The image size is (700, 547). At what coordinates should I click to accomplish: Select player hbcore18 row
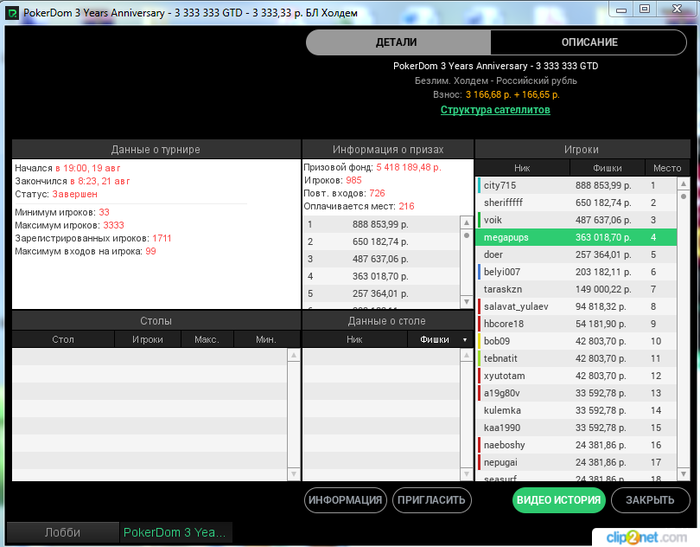(x=576, y=324)
